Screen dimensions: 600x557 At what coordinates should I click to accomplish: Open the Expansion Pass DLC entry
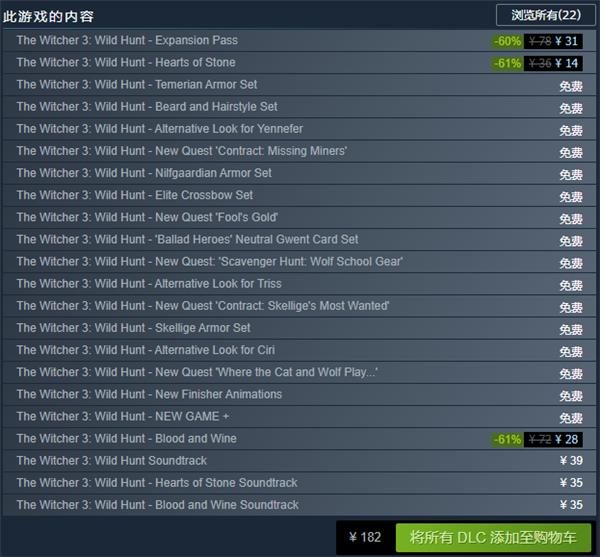point(299,41)
